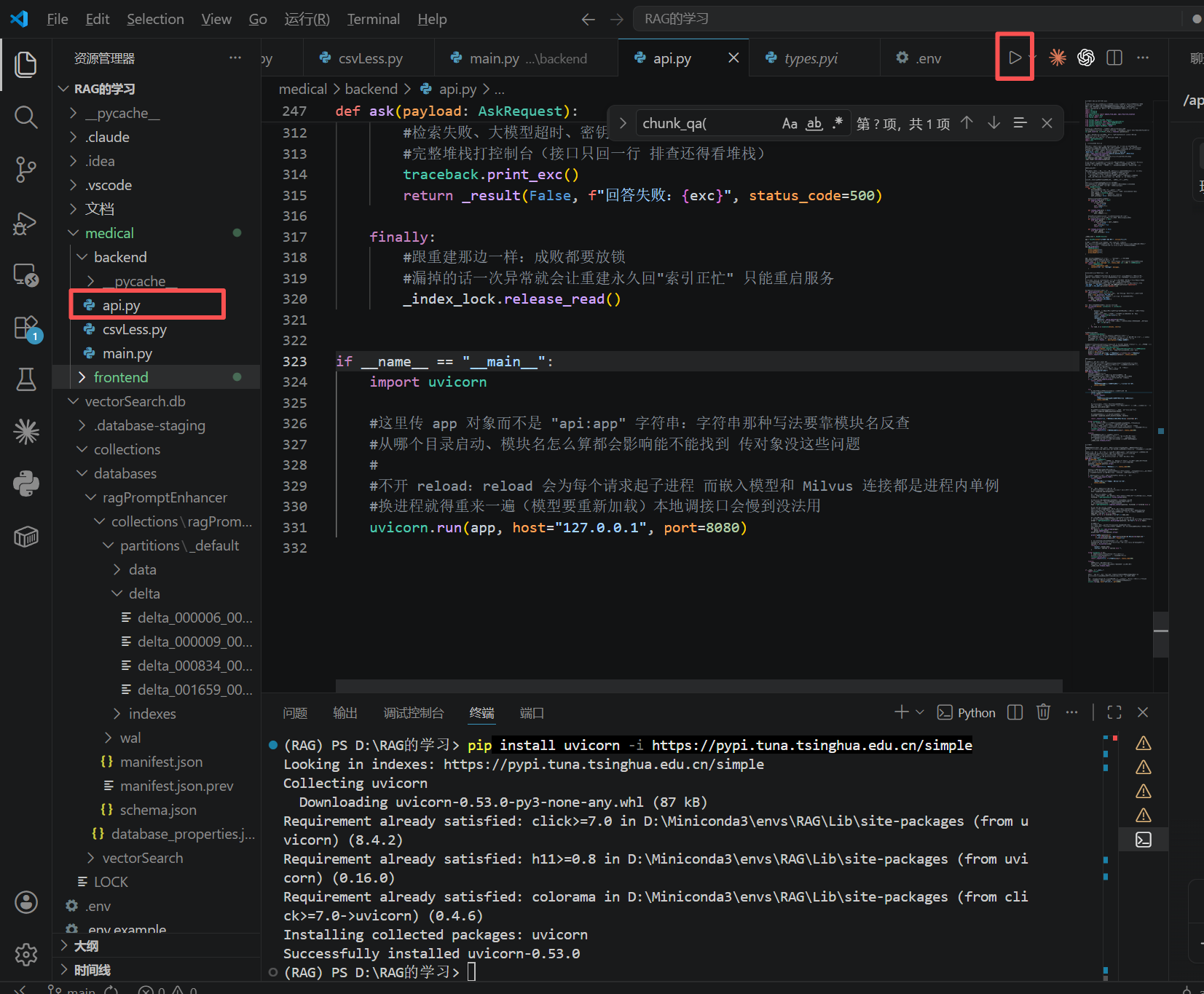
Task: Toggle Match Case in find widget
Action: [x=790, y=124]
